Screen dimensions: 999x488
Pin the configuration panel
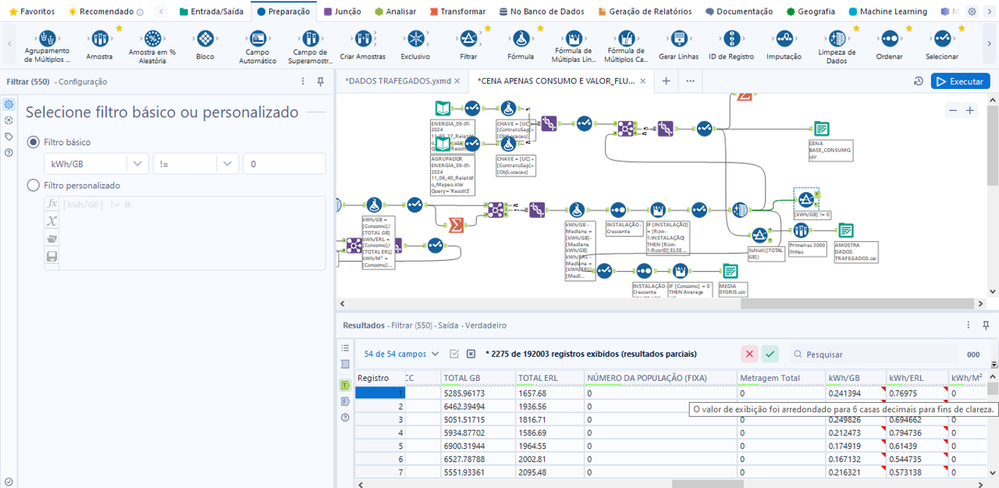click(x=321, y=82)
